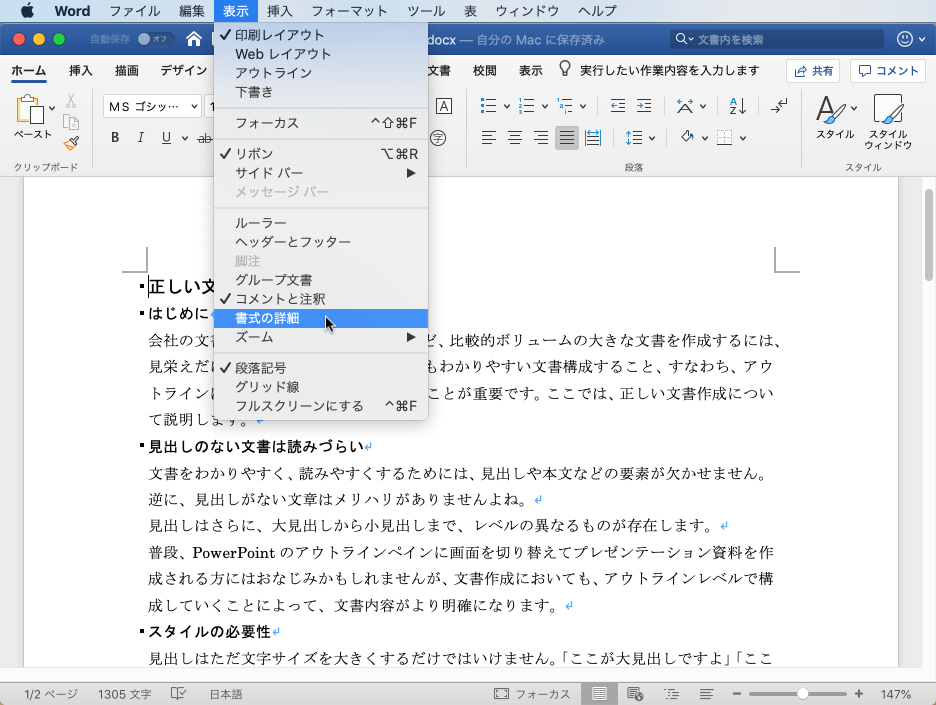The image size is (936, 705).
Task: Click the sort A-Z icon
Action: pos(738,106)
